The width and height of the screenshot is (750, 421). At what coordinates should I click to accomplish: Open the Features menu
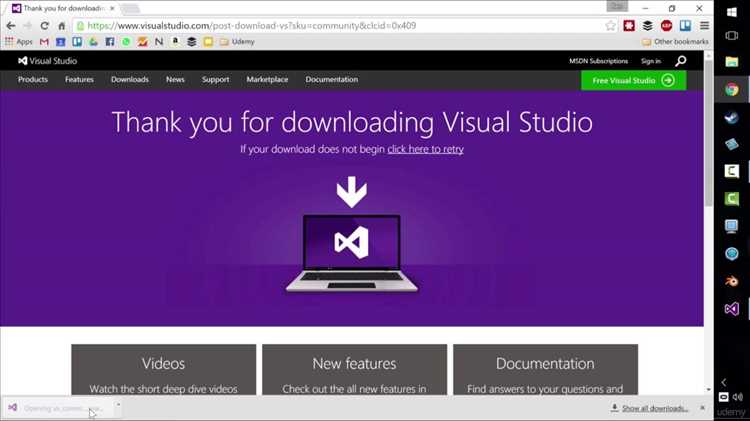click(x=79, y=79)
